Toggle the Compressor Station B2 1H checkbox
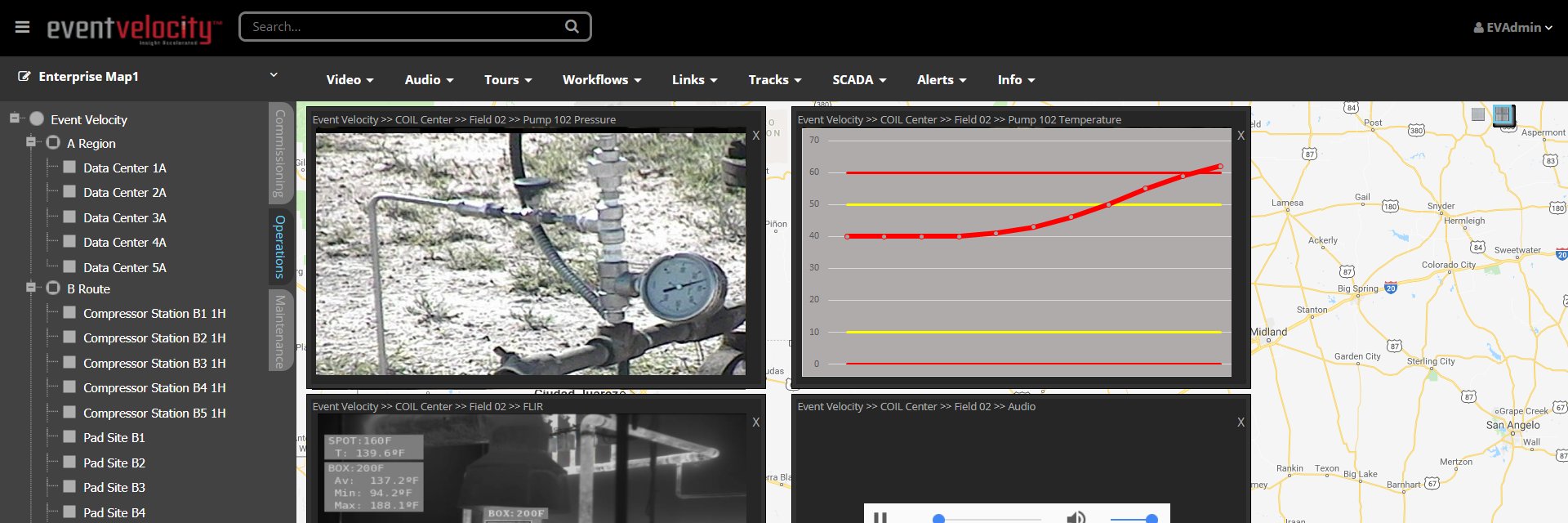Viewport: 1568px width, 523px height. [69, 337]
